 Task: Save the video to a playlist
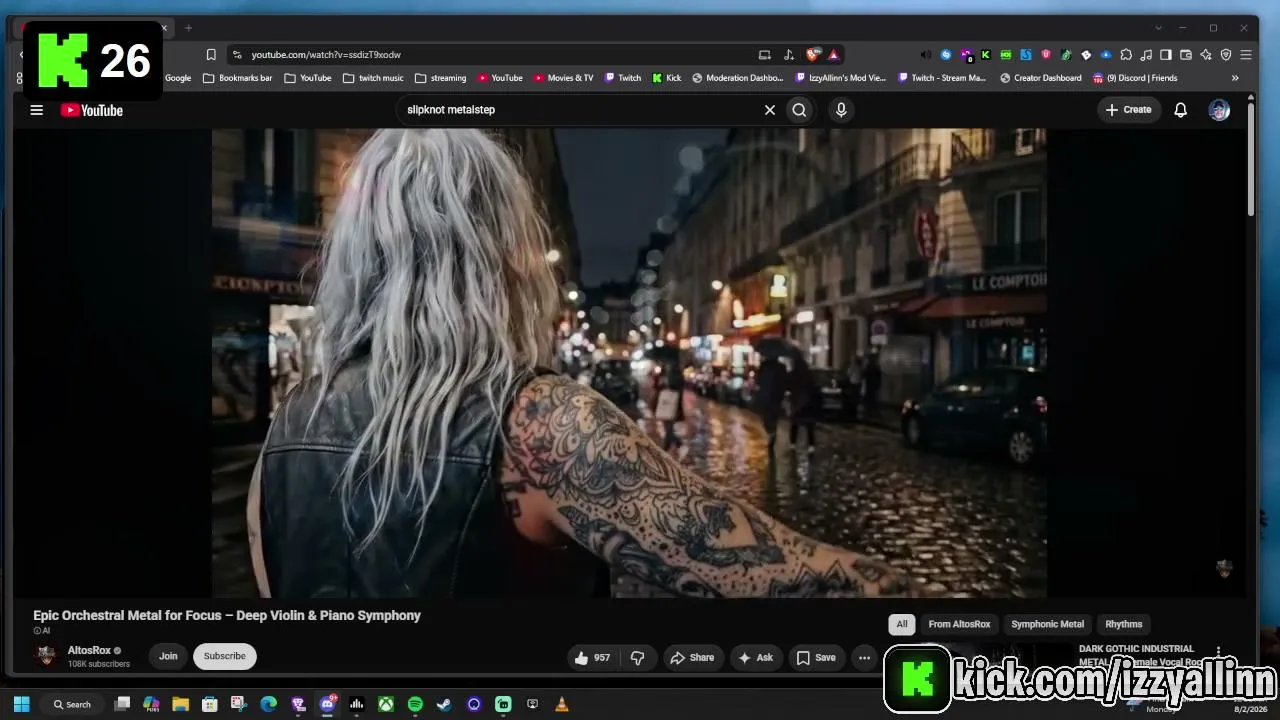tap(816, 657)
